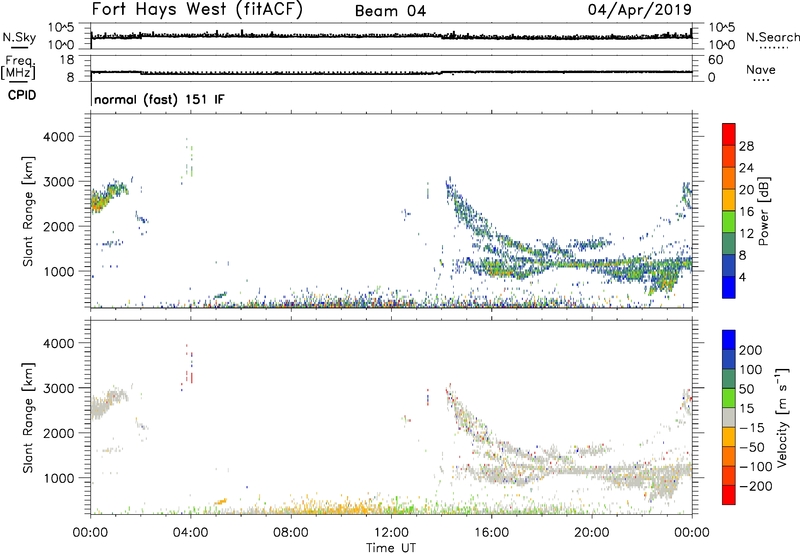Click the right "10^0" noise axis tick

coord(722,45)
